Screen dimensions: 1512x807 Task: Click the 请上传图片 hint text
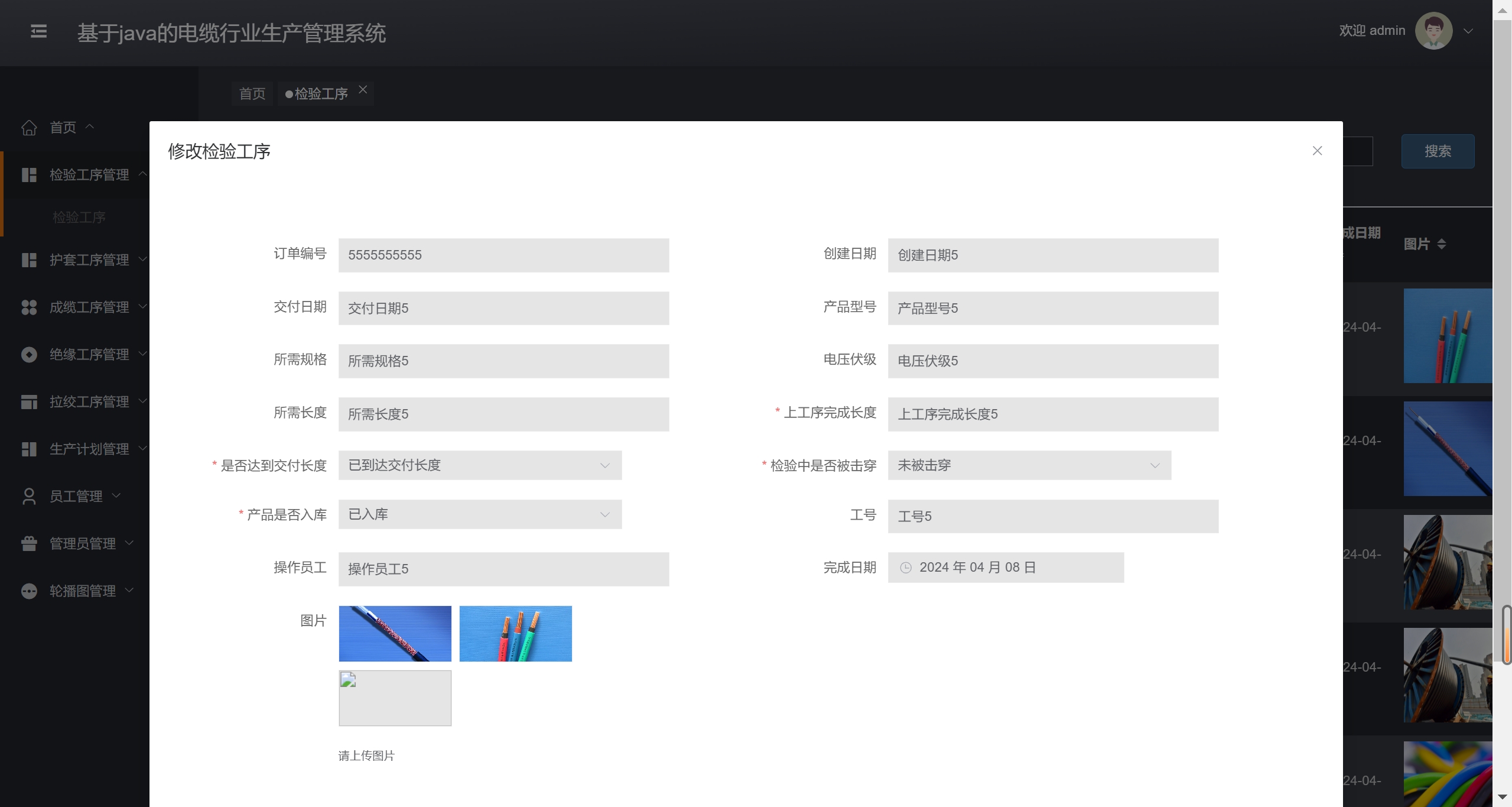click(x=366, y=756)
